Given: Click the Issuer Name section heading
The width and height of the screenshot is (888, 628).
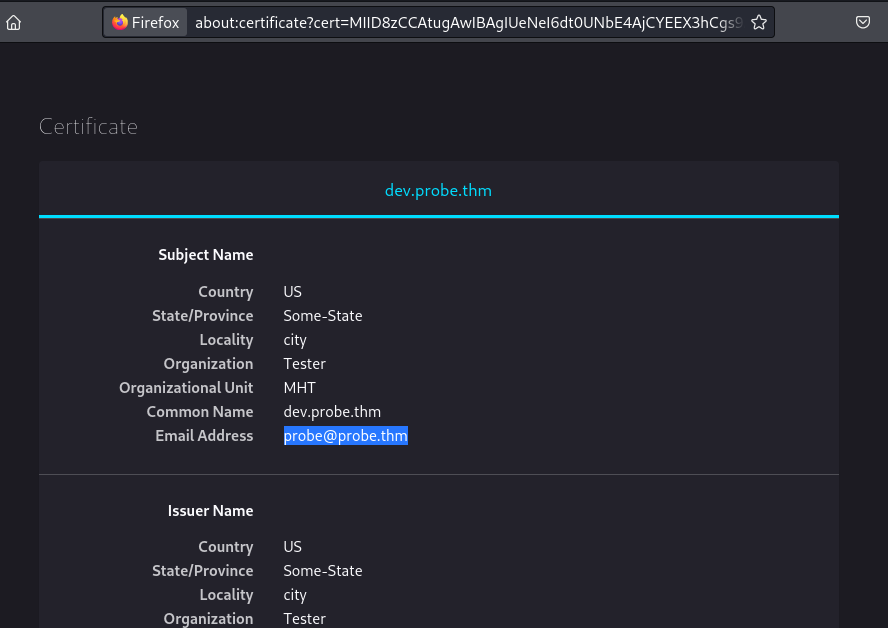Looking at the screenshot, I should (210, 511).
